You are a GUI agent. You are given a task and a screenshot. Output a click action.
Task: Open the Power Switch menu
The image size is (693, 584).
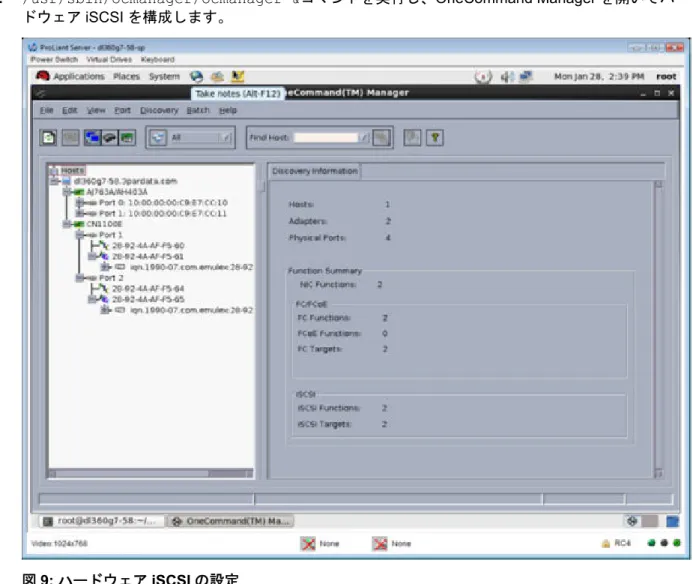click(x=54, y=59)
